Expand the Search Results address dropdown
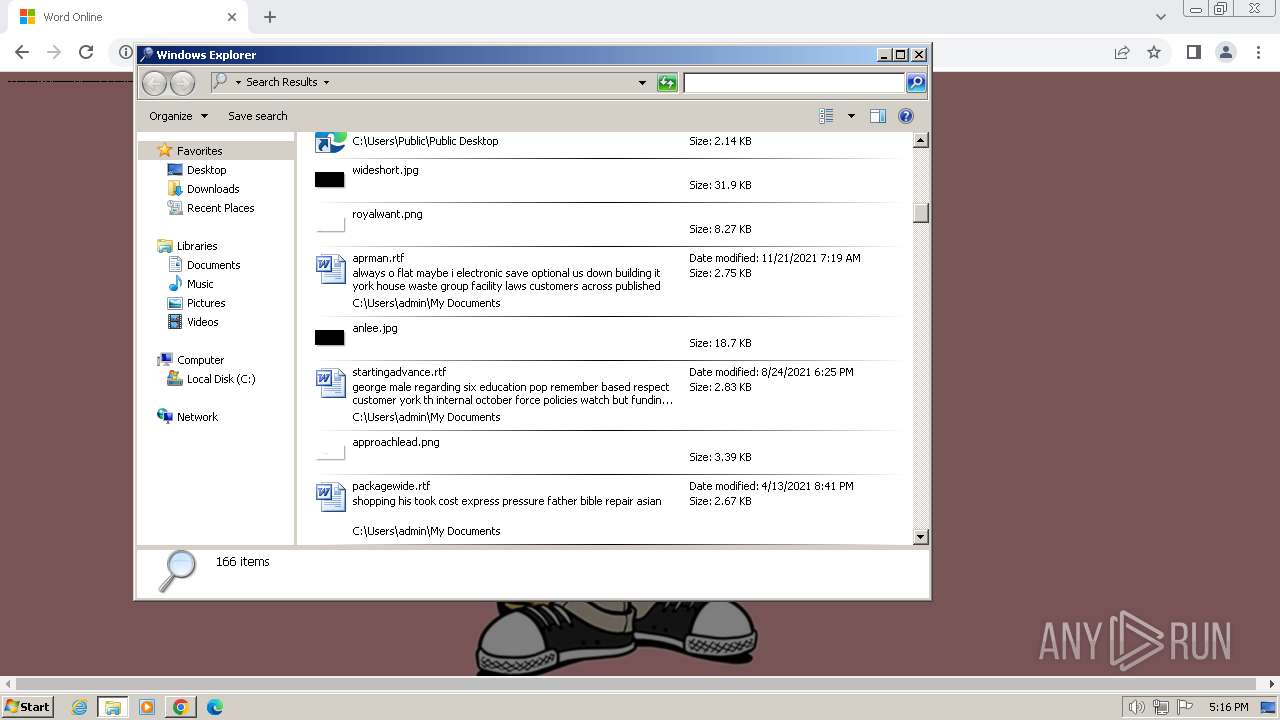Image resolution: width=1280 pixels, height=720 pixels. (326, 82)
